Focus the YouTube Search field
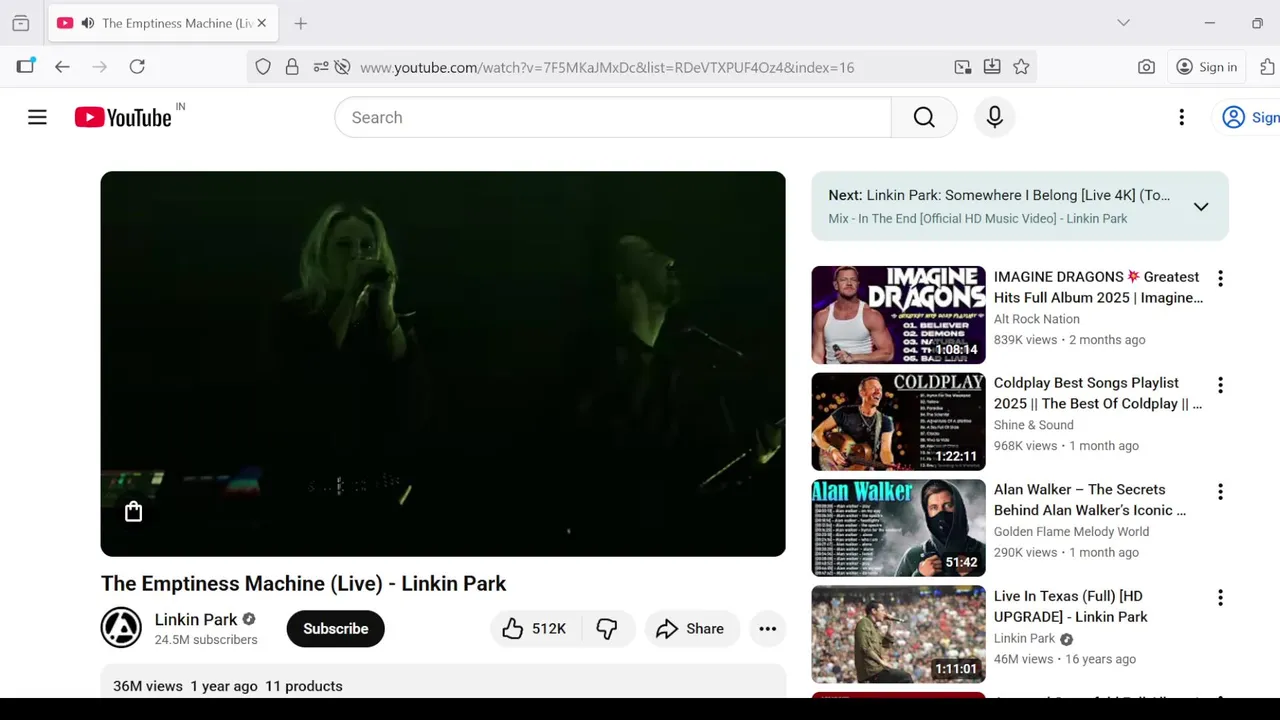The width and height of the screenshot is (1280, 720). tap(613, 117)
